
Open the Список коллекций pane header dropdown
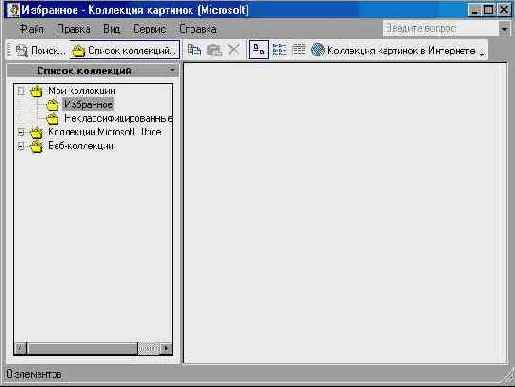172,70
